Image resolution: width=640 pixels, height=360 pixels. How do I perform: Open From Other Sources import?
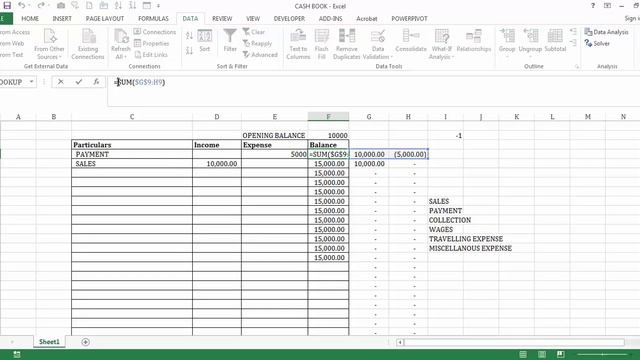click(49, 44)
